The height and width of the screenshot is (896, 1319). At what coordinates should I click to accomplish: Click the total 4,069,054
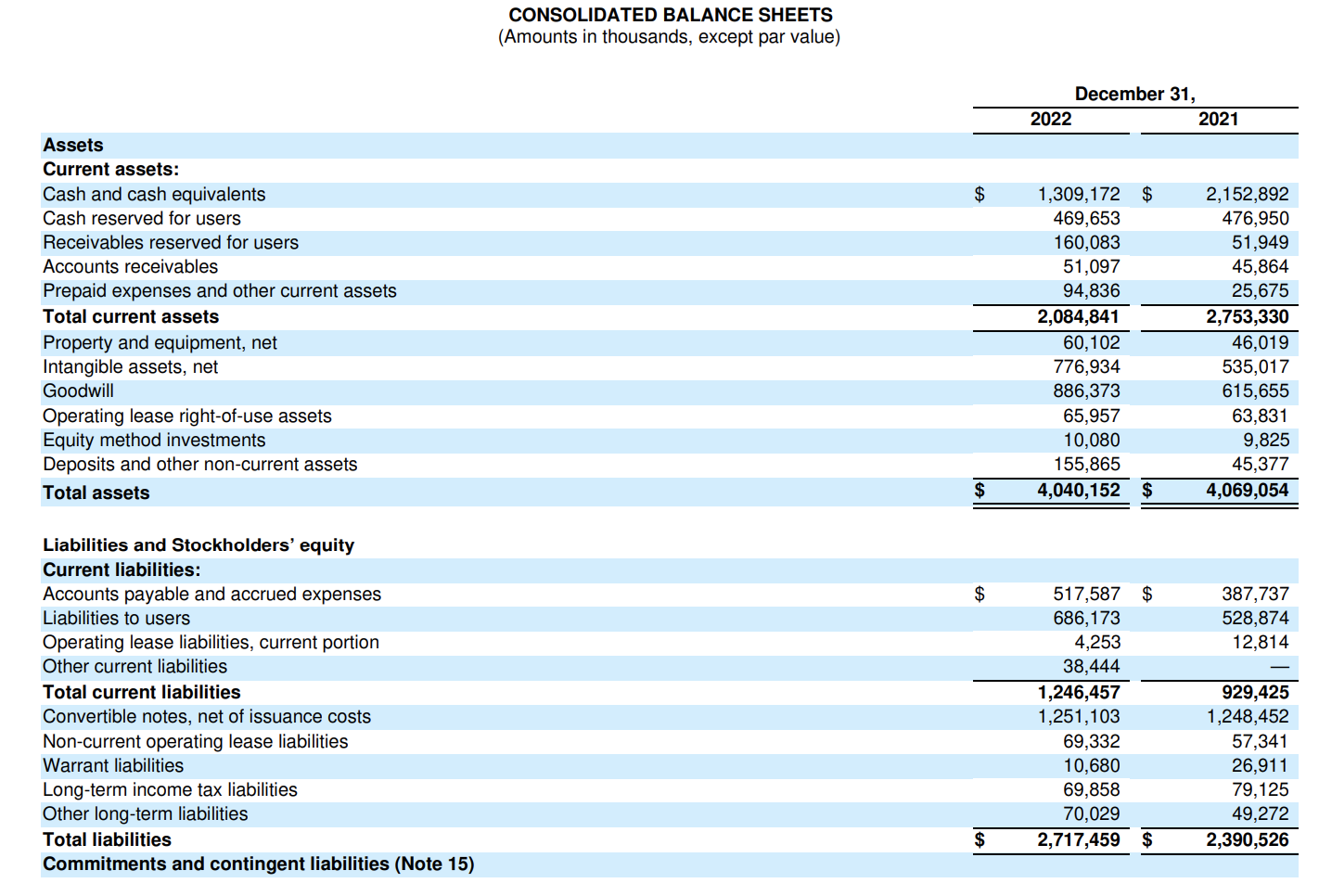coord(1248,490)
